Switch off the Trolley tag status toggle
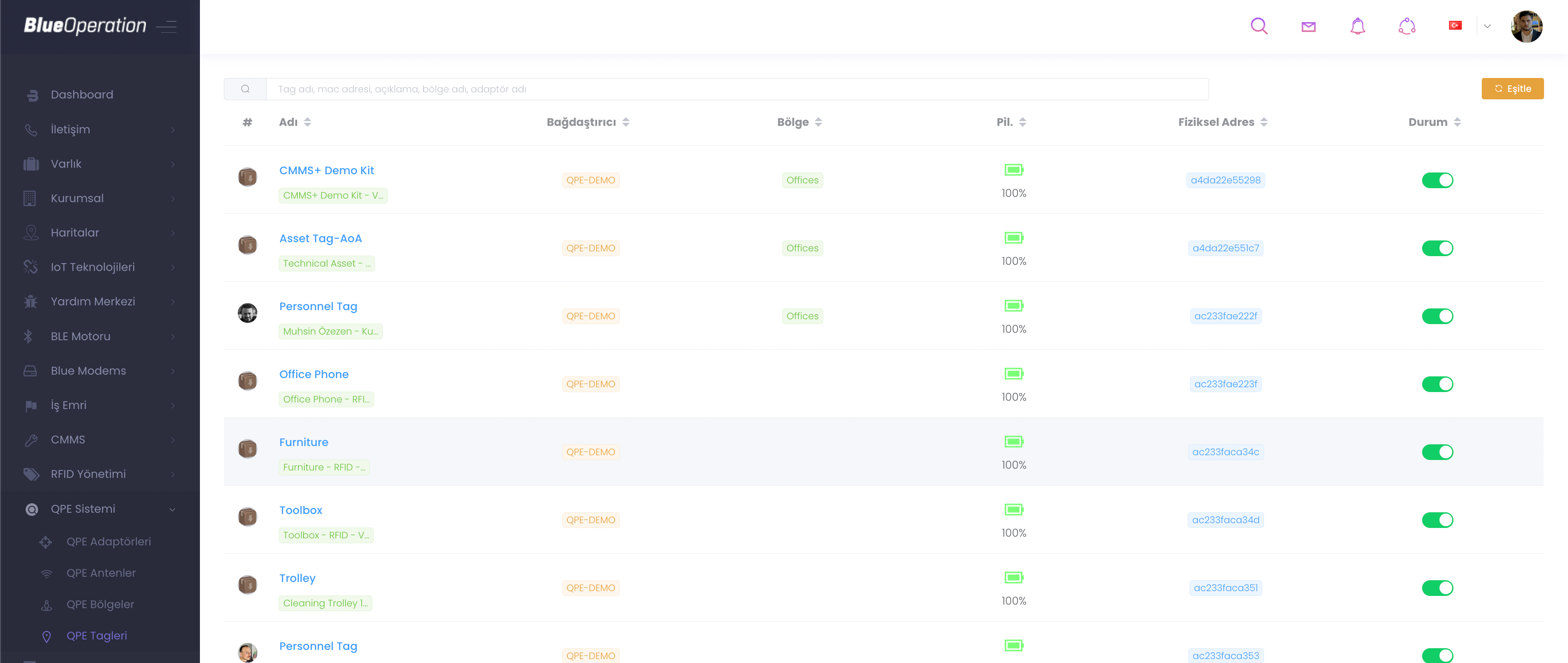This screenshot has width=1568, height=663. point(1437,588)
